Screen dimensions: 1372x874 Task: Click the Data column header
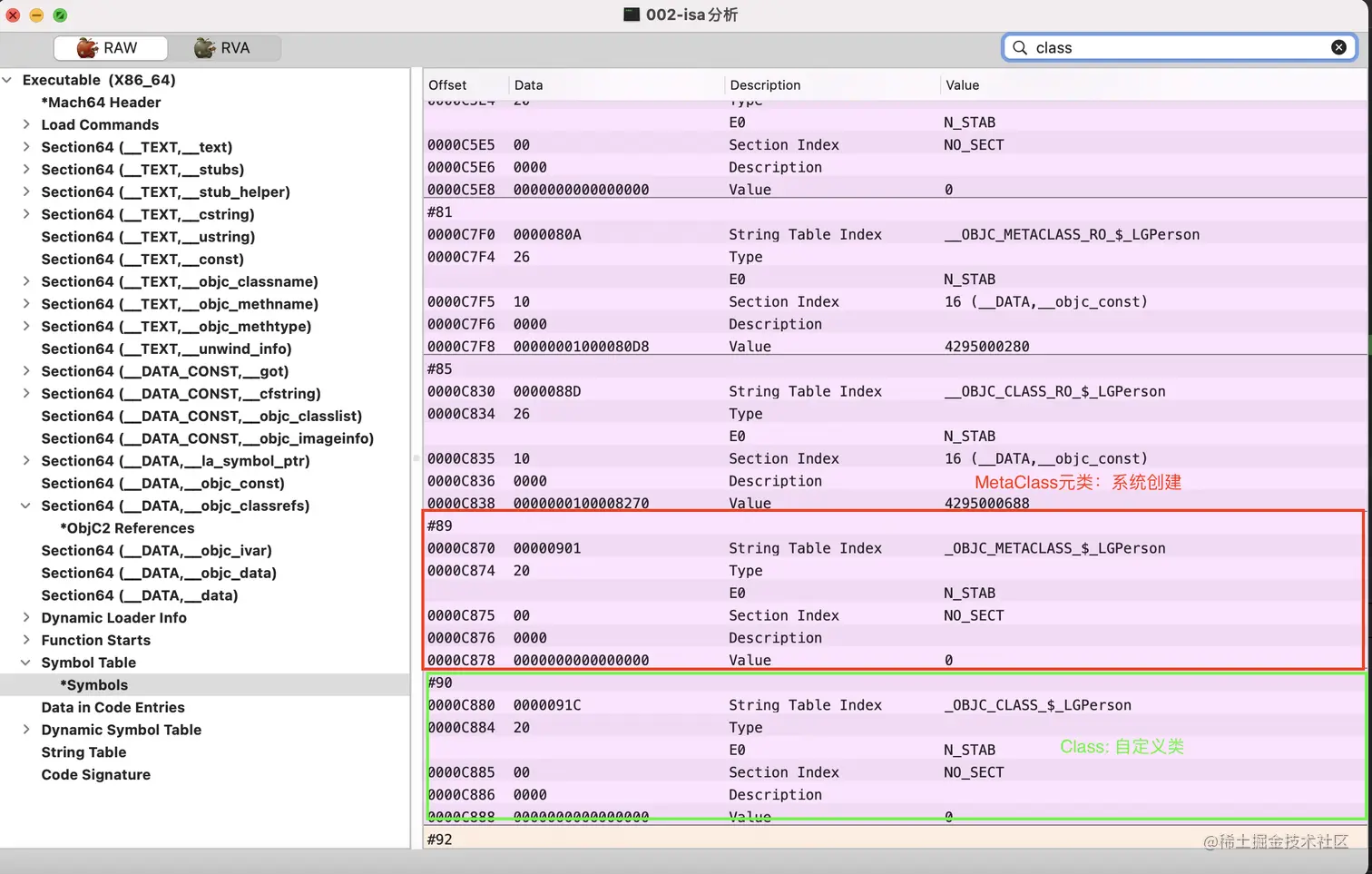[528, 85]
